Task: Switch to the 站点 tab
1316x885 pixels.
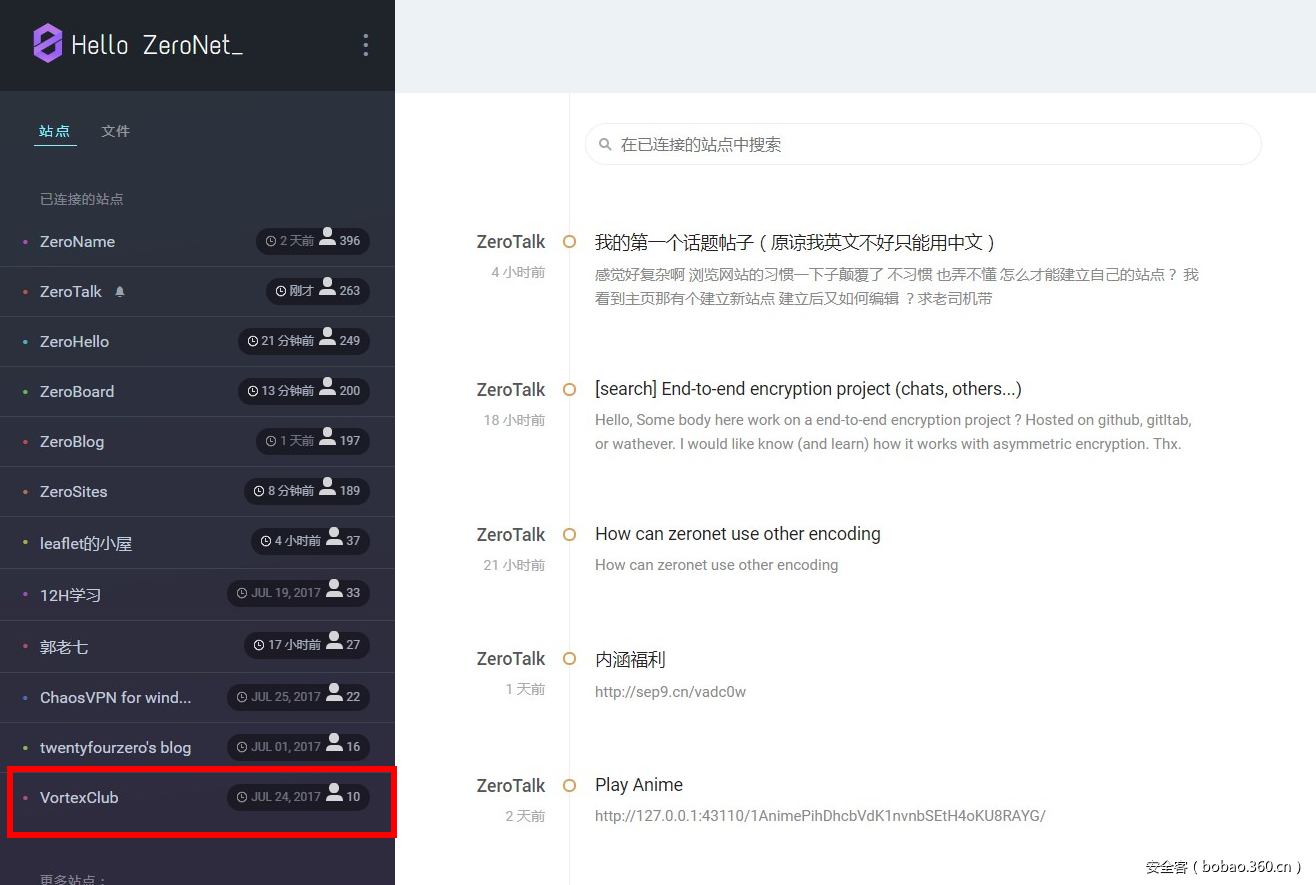Action: [x=55, y=132]
